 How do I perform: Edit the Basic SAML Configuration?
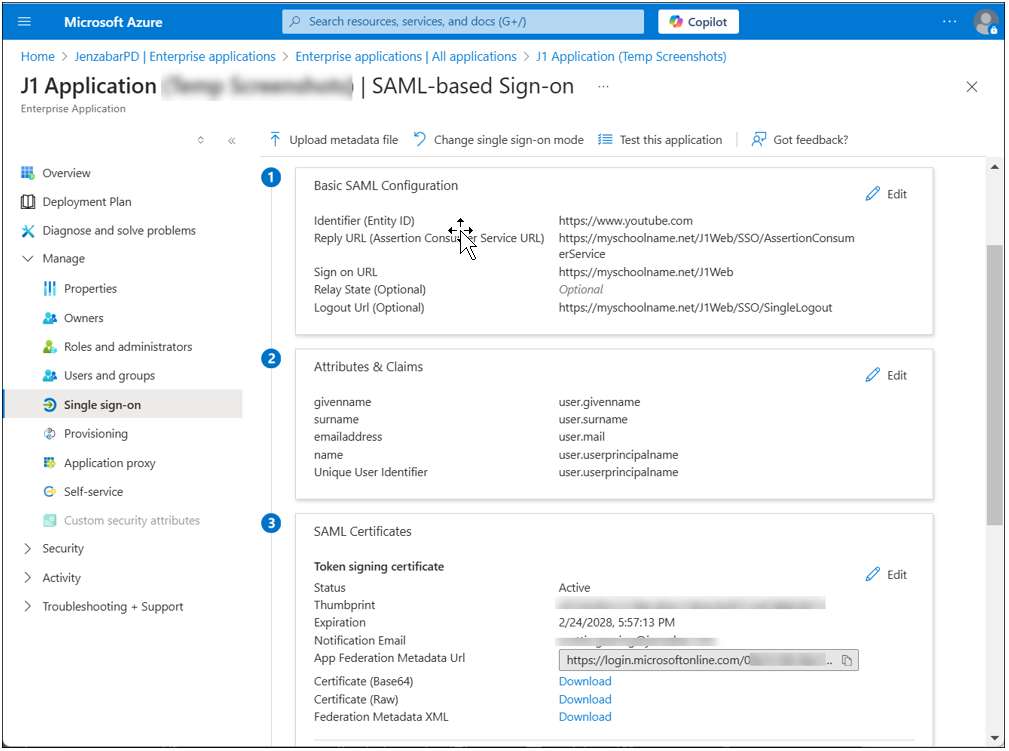[887, 194]
